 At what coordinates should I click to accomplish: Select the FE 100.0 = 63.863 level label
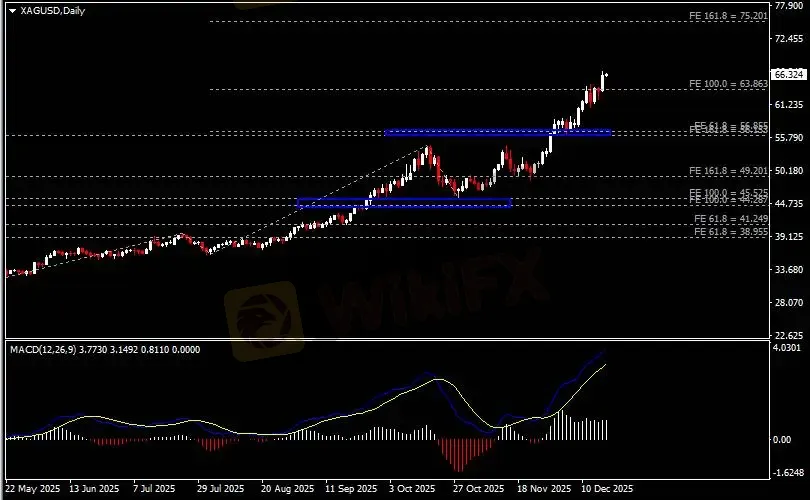tap(728, 83)
